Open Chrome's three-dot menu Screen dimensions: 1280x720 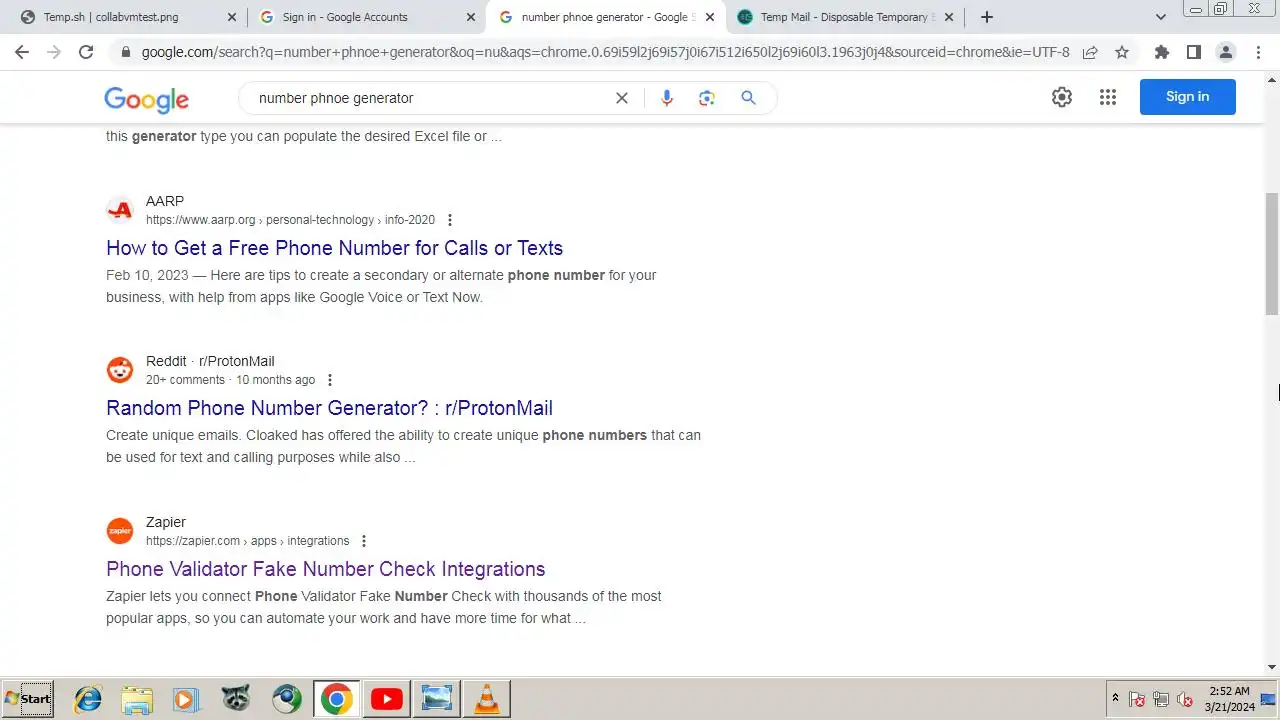1258,52
